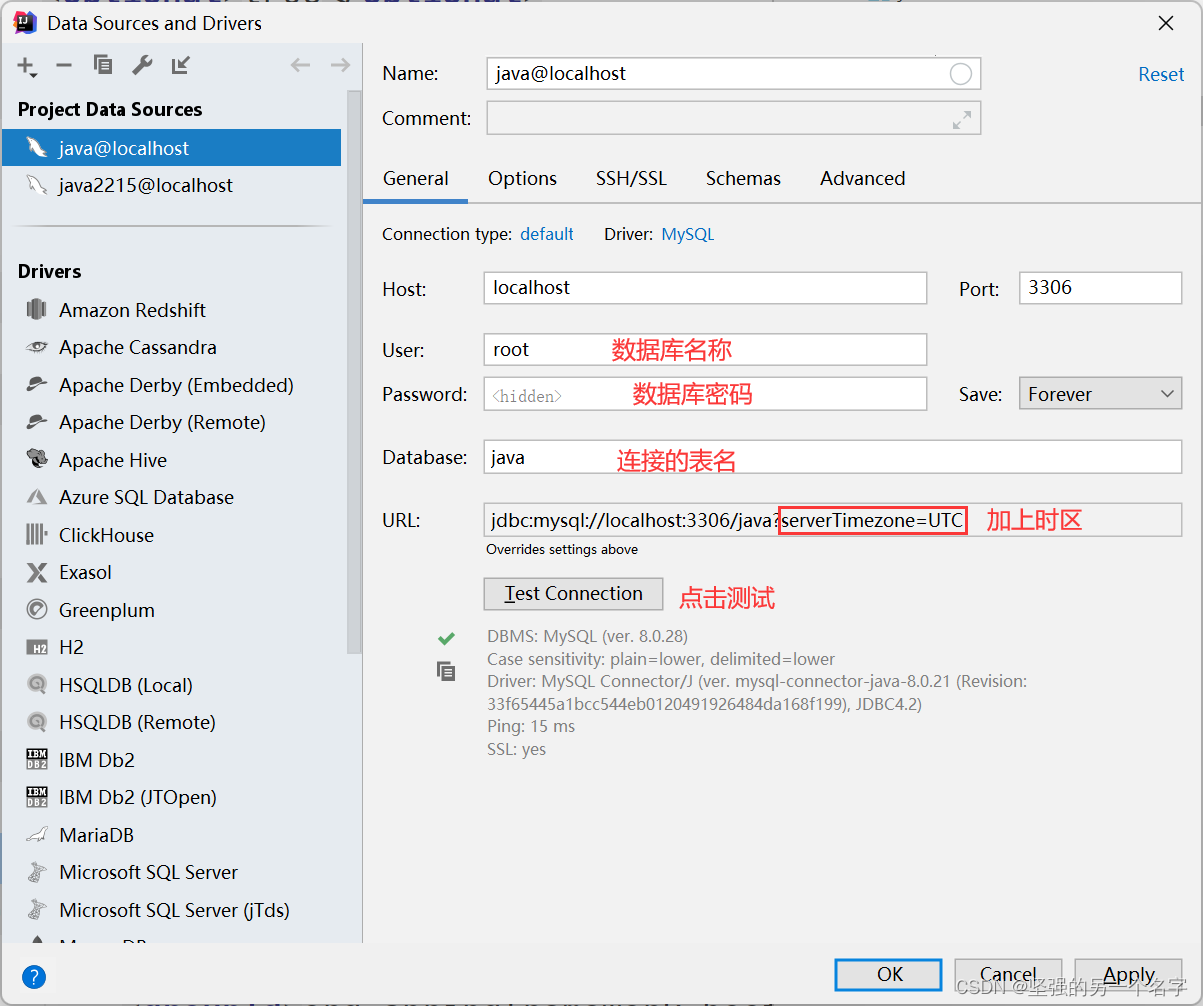Switch to the General tab

click(416, 179)
